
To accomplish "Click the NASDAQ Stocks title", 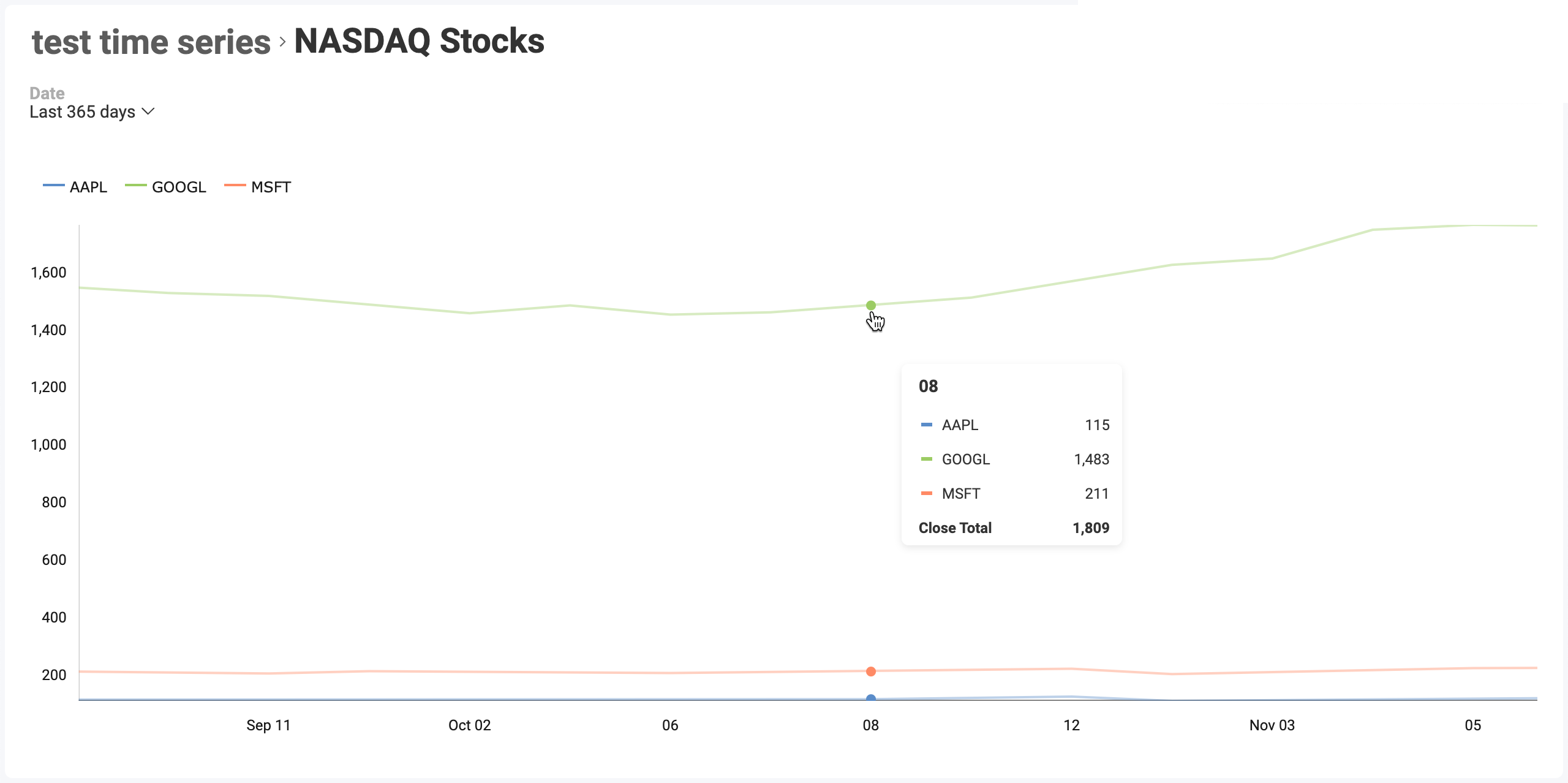I will click(419, 41).
